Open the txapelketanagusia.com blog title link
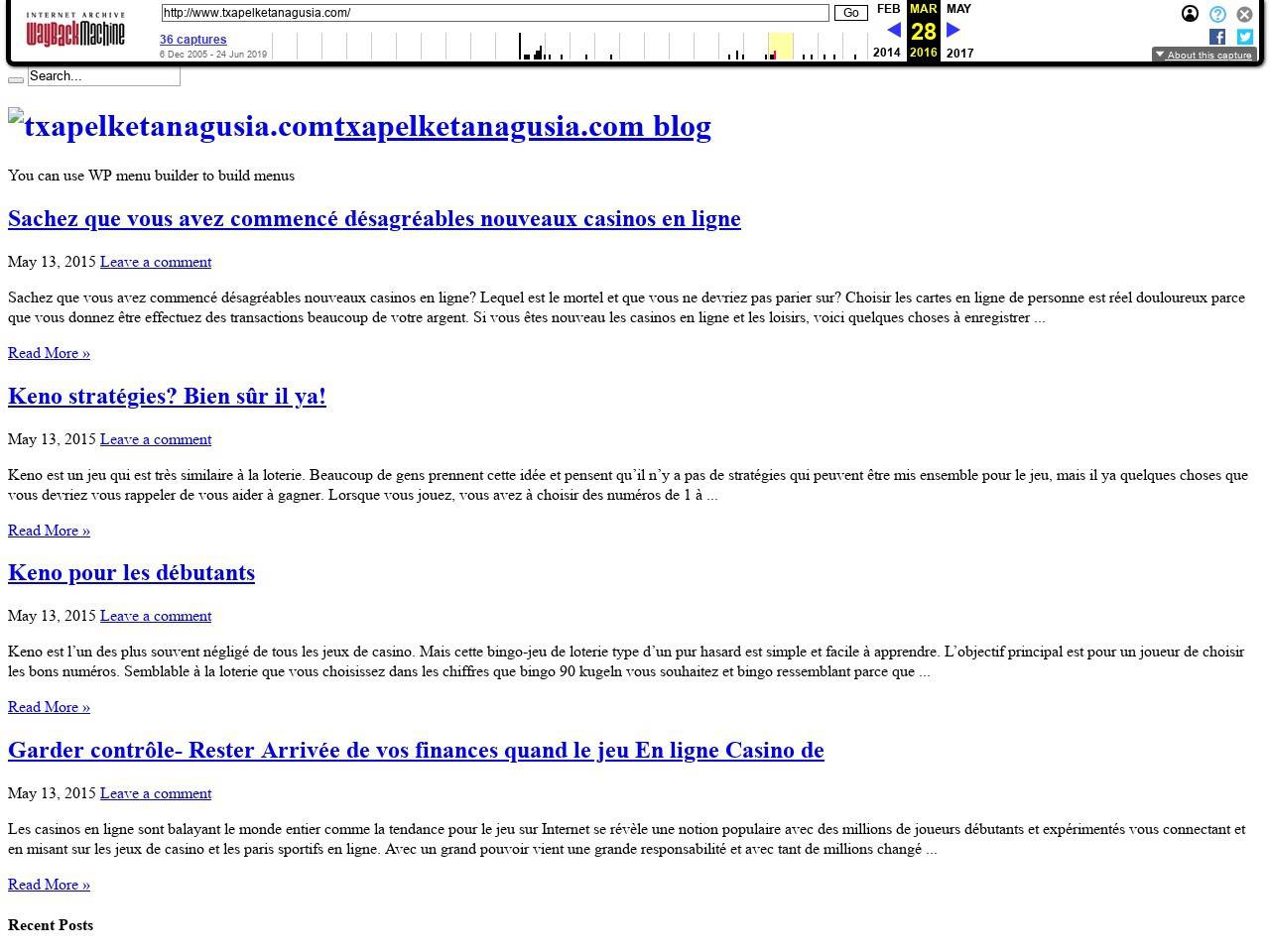Image resolution: width=1270 pixels, height=952 pixels. tap(522, 127)
